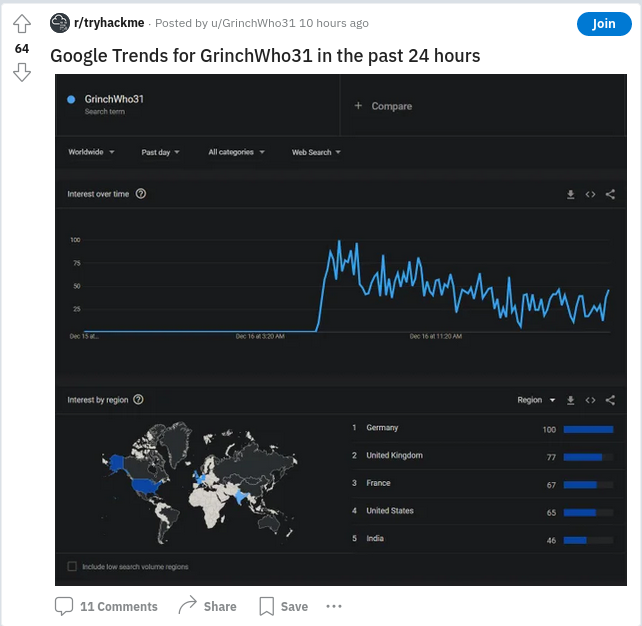Share the Interest over time chart
642x626 pixels.
[610, 194]
